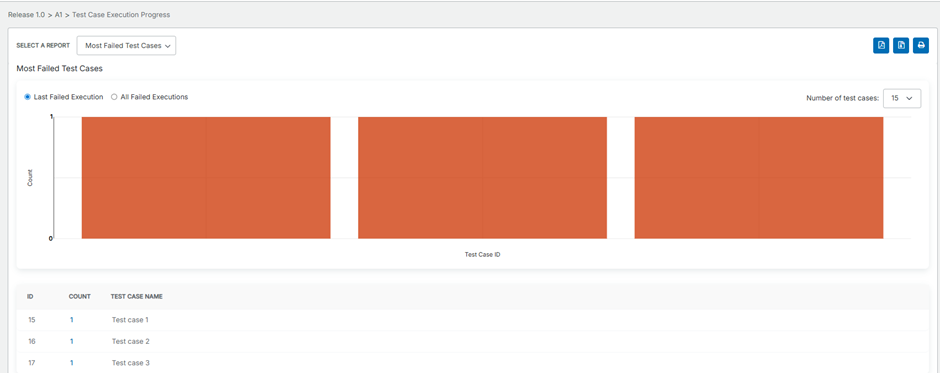Click the middle orange bar in the chart
940x373 pixels.
pyautogui.click(x=483, y=178)
